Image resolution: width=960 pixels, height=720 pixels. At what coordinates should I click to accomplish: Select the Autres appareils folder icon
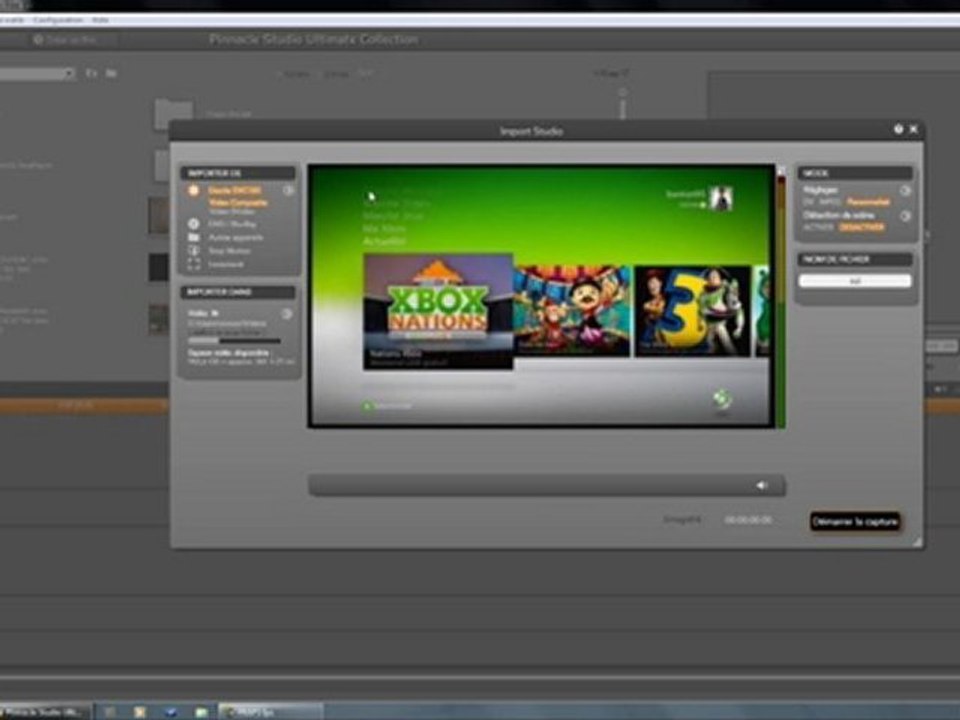(193, 238)
